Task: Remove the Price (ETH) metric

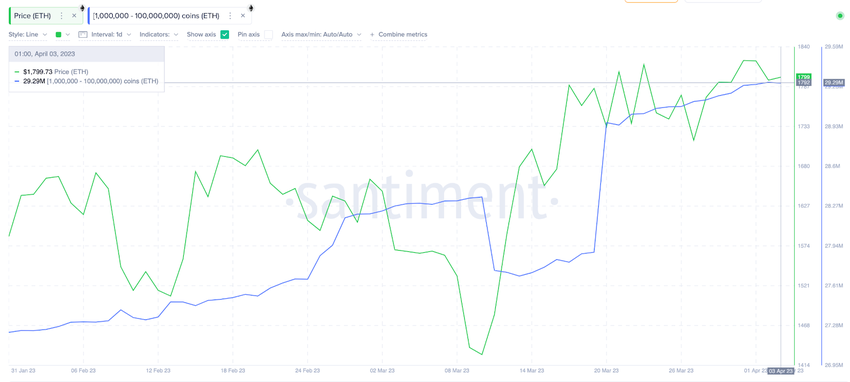Action: [74, 16]
